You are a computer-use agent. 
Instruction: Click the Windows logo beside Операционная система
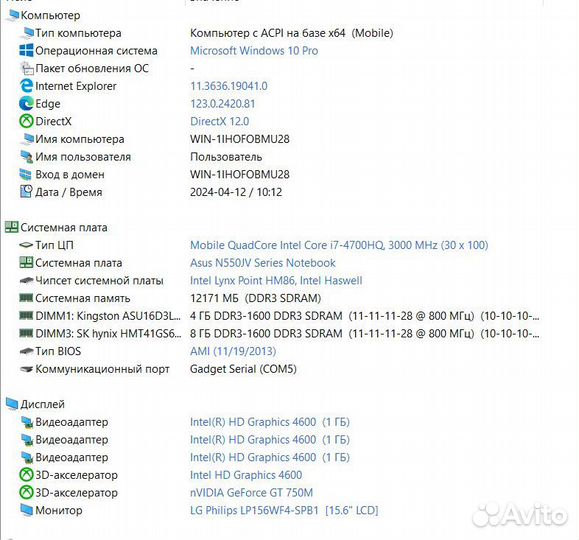26,50
